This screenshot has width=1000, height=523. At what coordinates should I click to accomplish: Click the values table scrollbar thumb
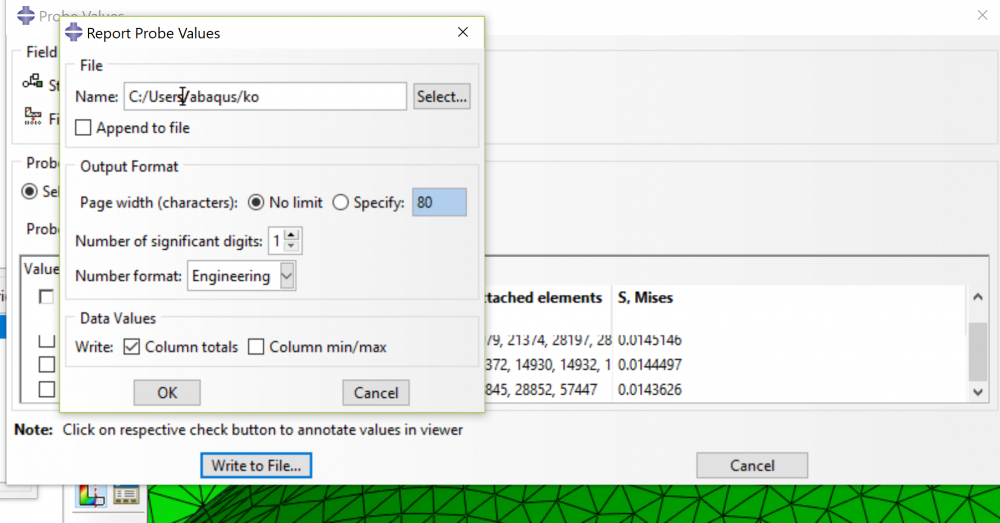[x=978, y=351]
